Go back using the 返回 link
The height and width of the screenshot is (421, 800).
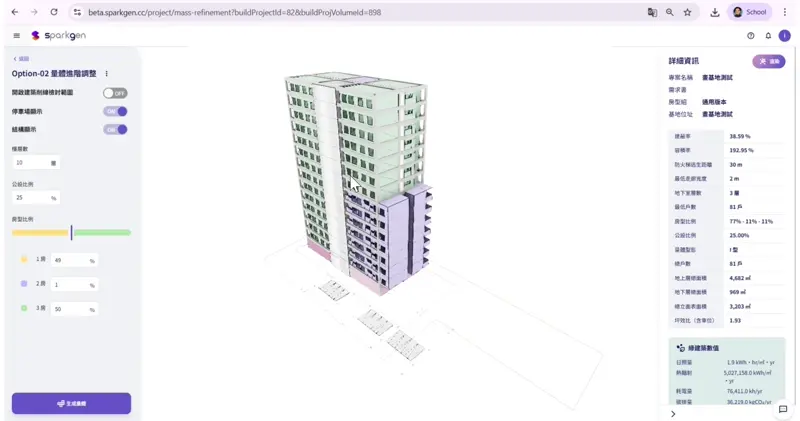tap(21, 59)
